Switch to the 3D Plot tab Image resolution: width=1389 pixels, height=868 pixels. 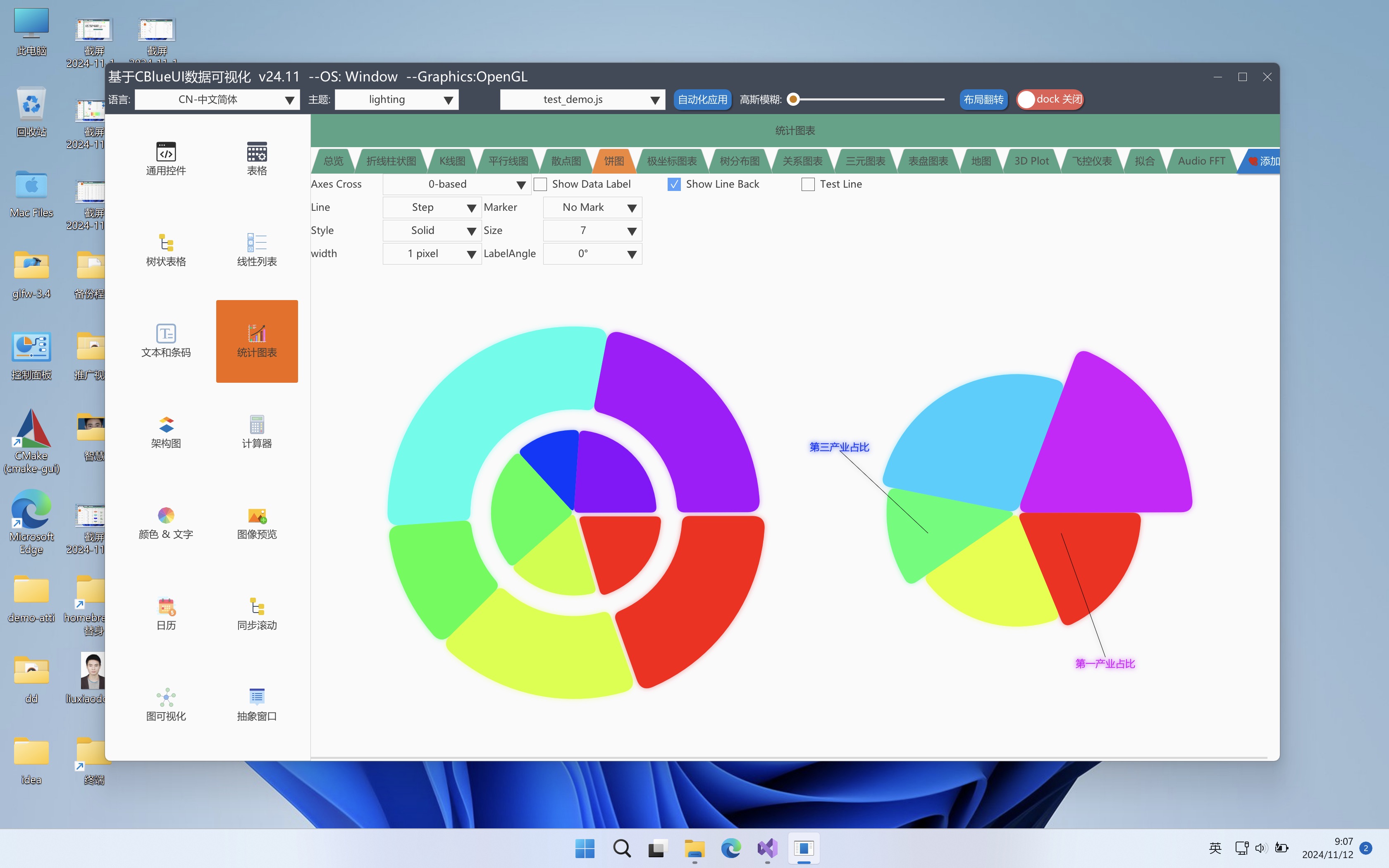(1031, 161)
